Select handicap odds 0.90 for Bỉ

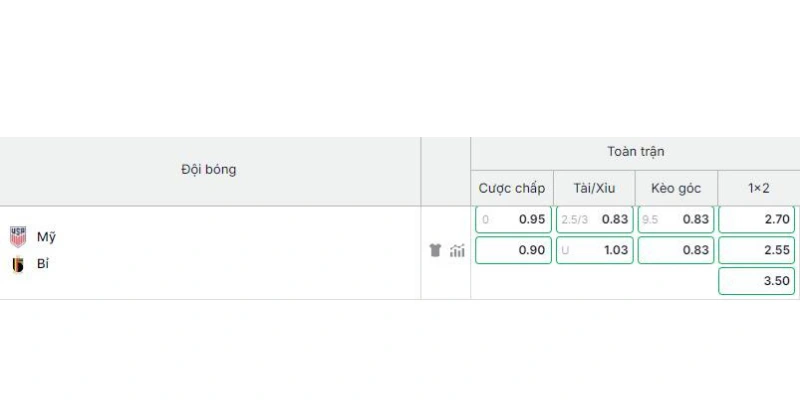coord(513,250)
